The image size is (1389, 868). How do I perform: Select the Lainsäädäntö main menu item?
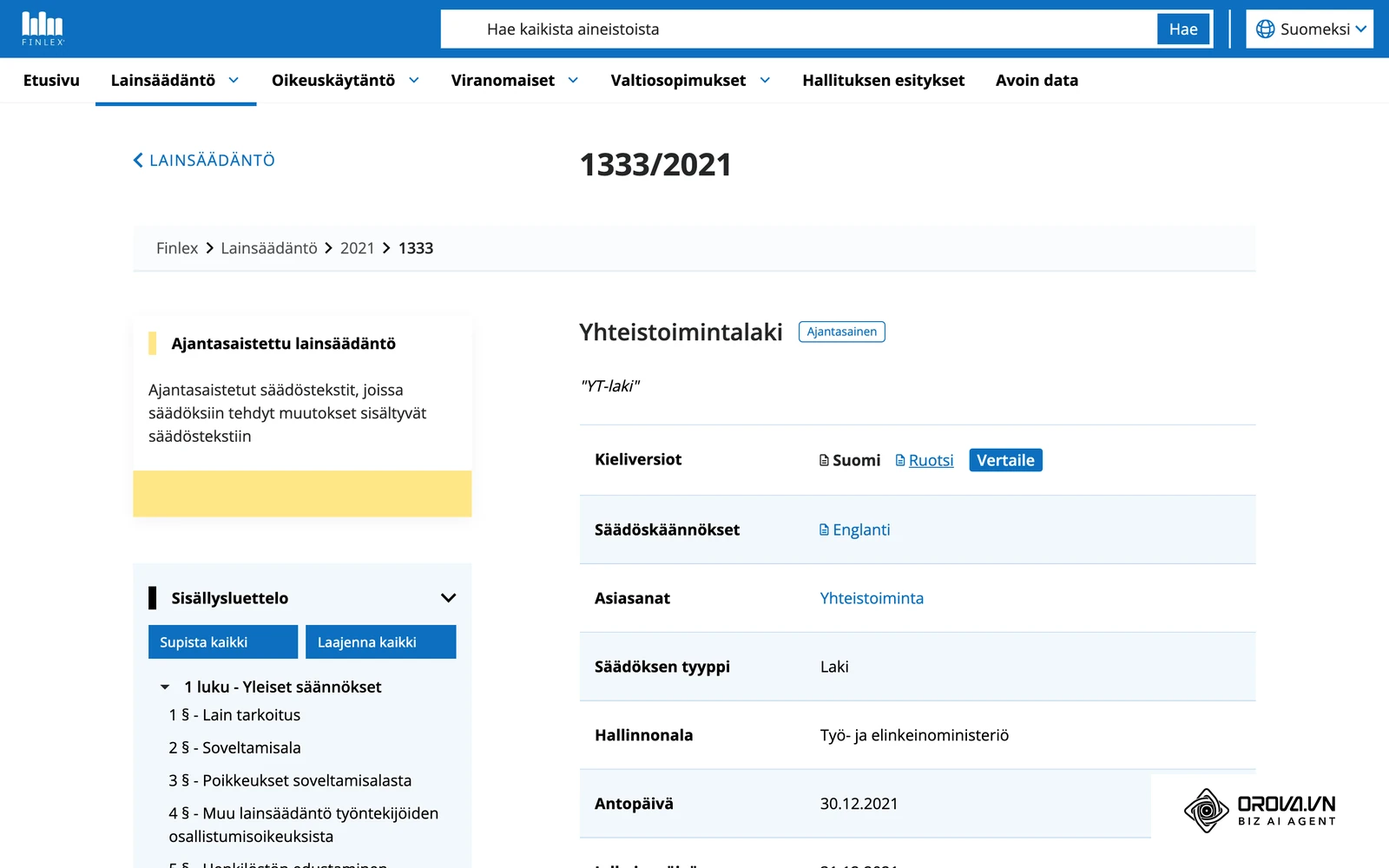click(x=163, y=81)
